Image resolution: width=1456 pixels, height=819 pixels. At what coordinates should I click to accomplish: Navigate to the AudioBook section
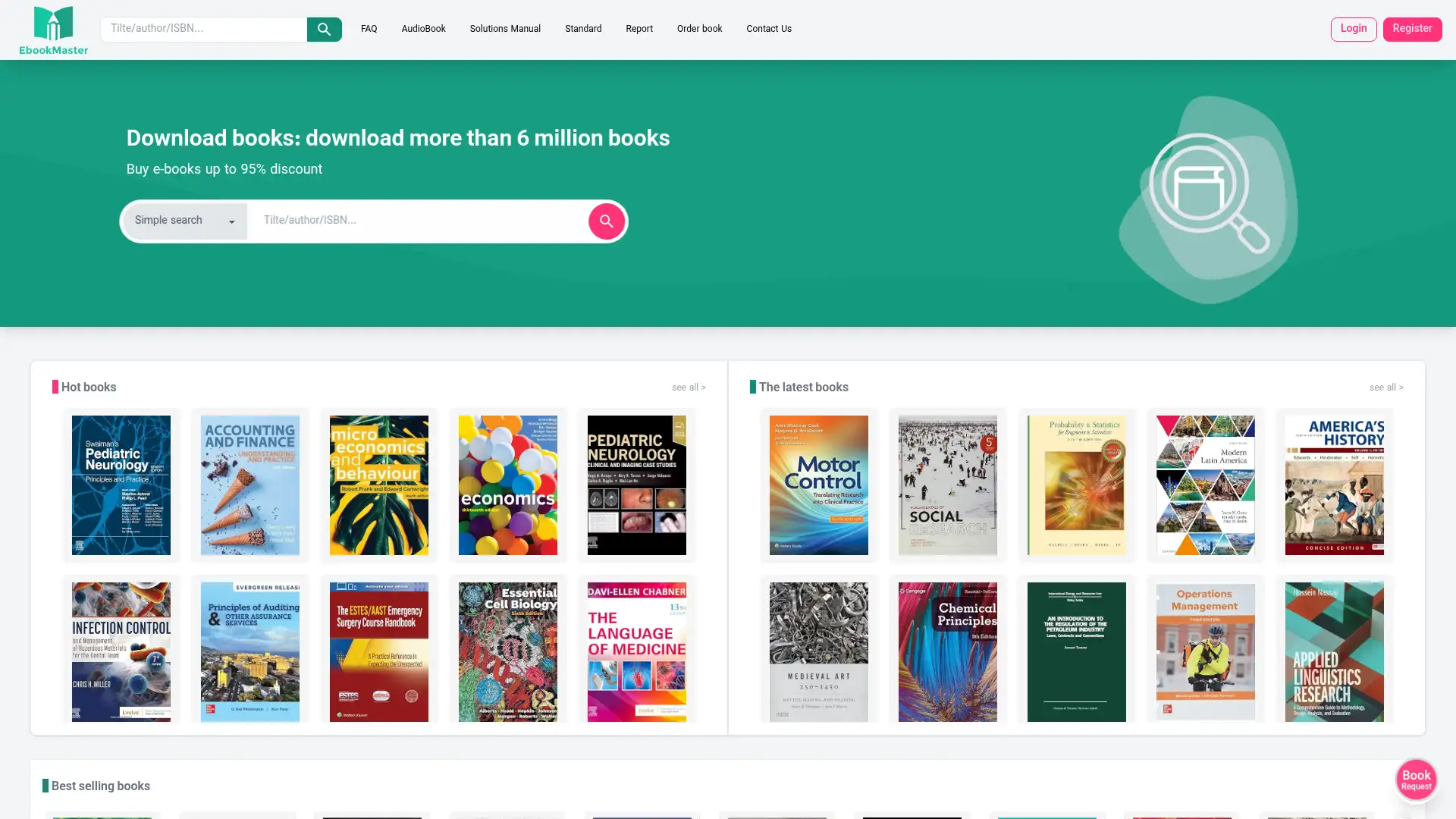pos(423,29)
